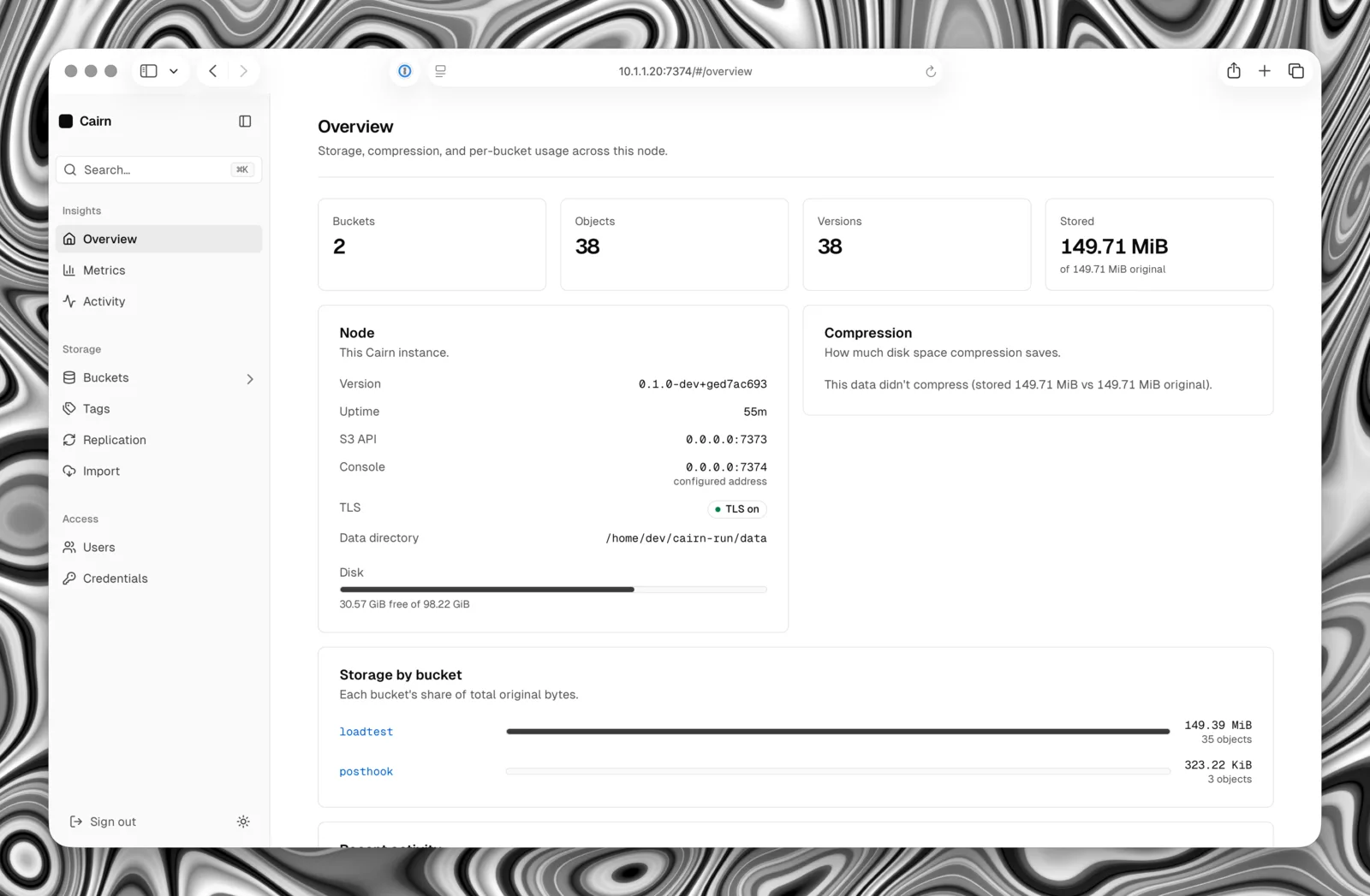This screenshot has height=896, width=1370.
Task: Open the browser share menu
Action: 1233,71
